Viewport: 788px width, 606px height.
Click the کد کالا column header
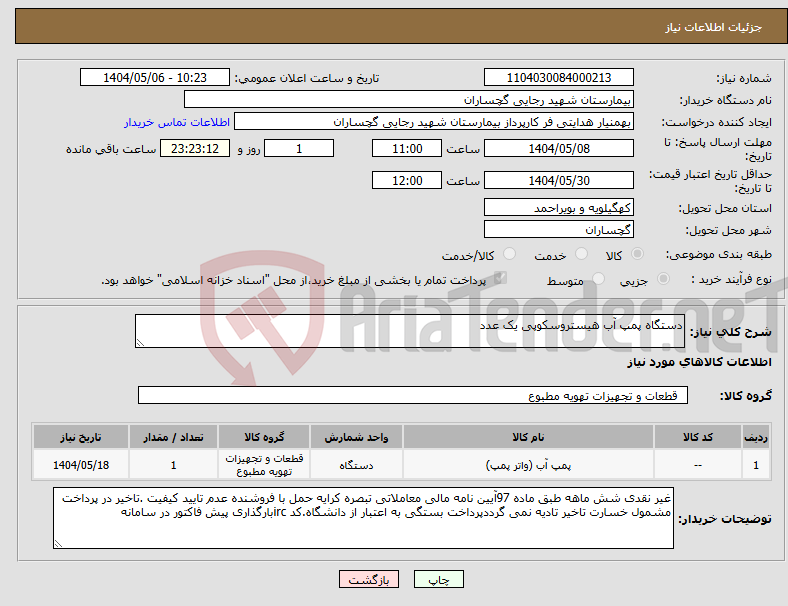tap(698, 437)
